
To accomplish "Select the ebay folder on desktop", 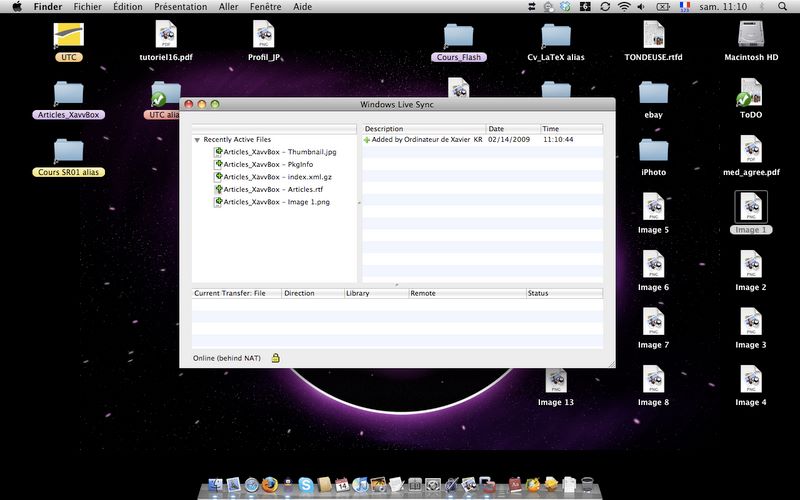I will coord(654,100).
